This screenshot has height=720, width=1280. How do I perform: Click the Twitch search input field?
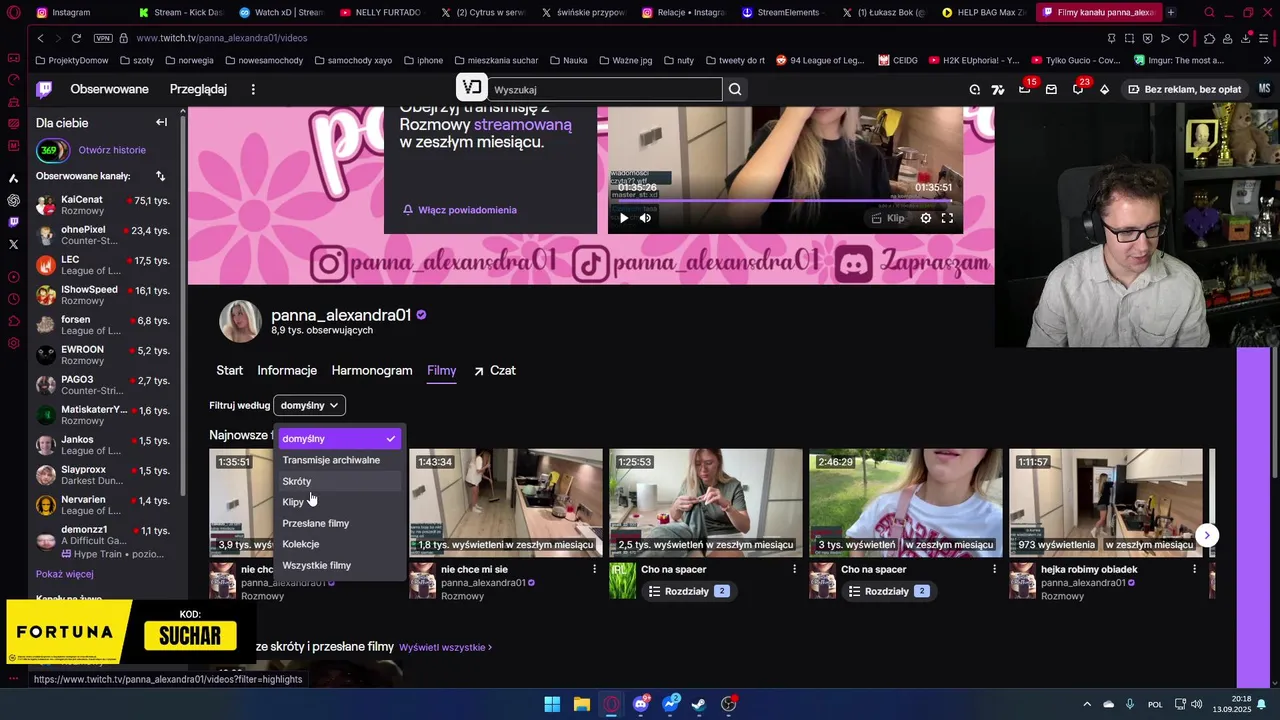point(604,89)
